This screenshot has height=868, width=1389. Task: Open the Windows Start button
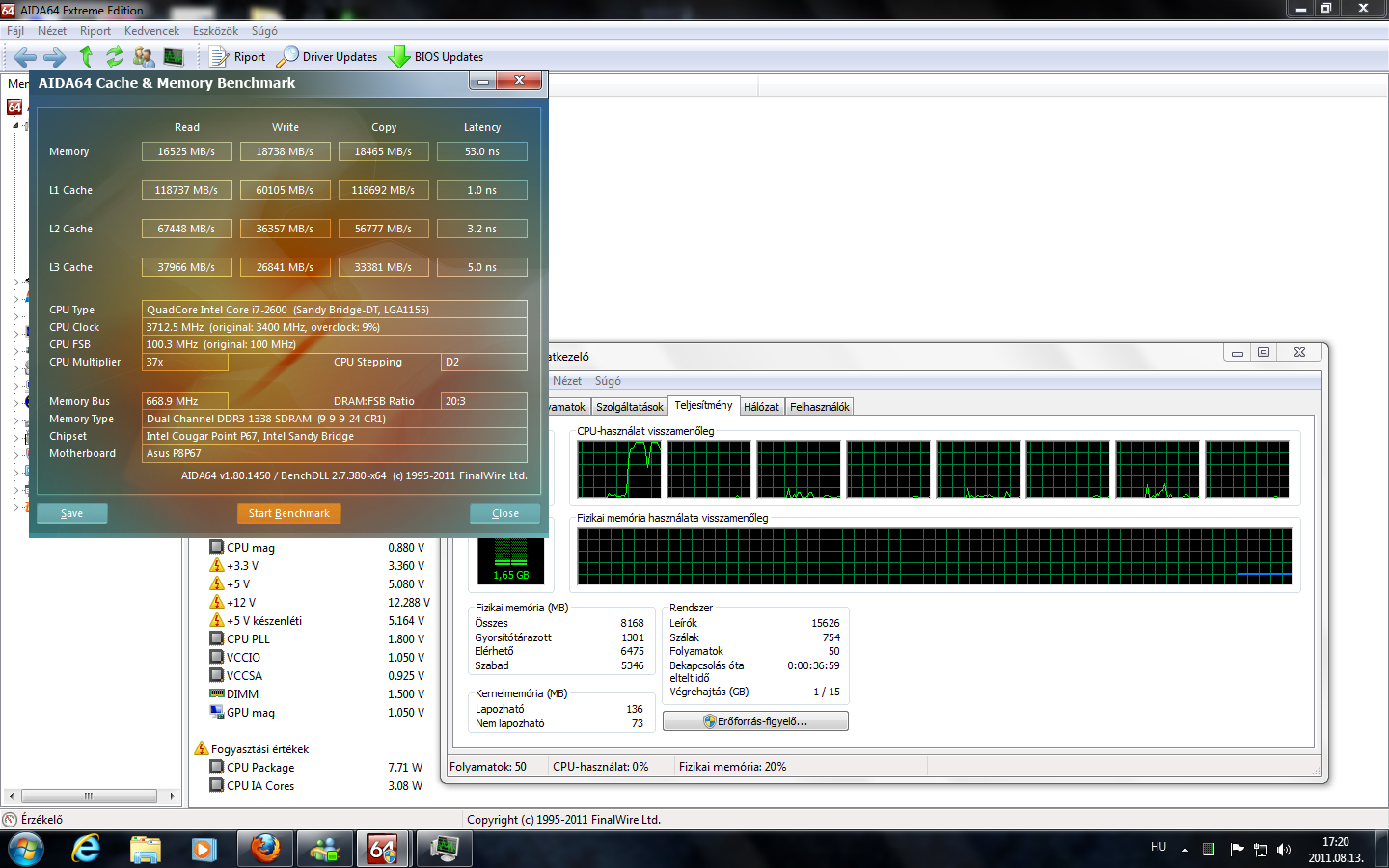(26, 849)
